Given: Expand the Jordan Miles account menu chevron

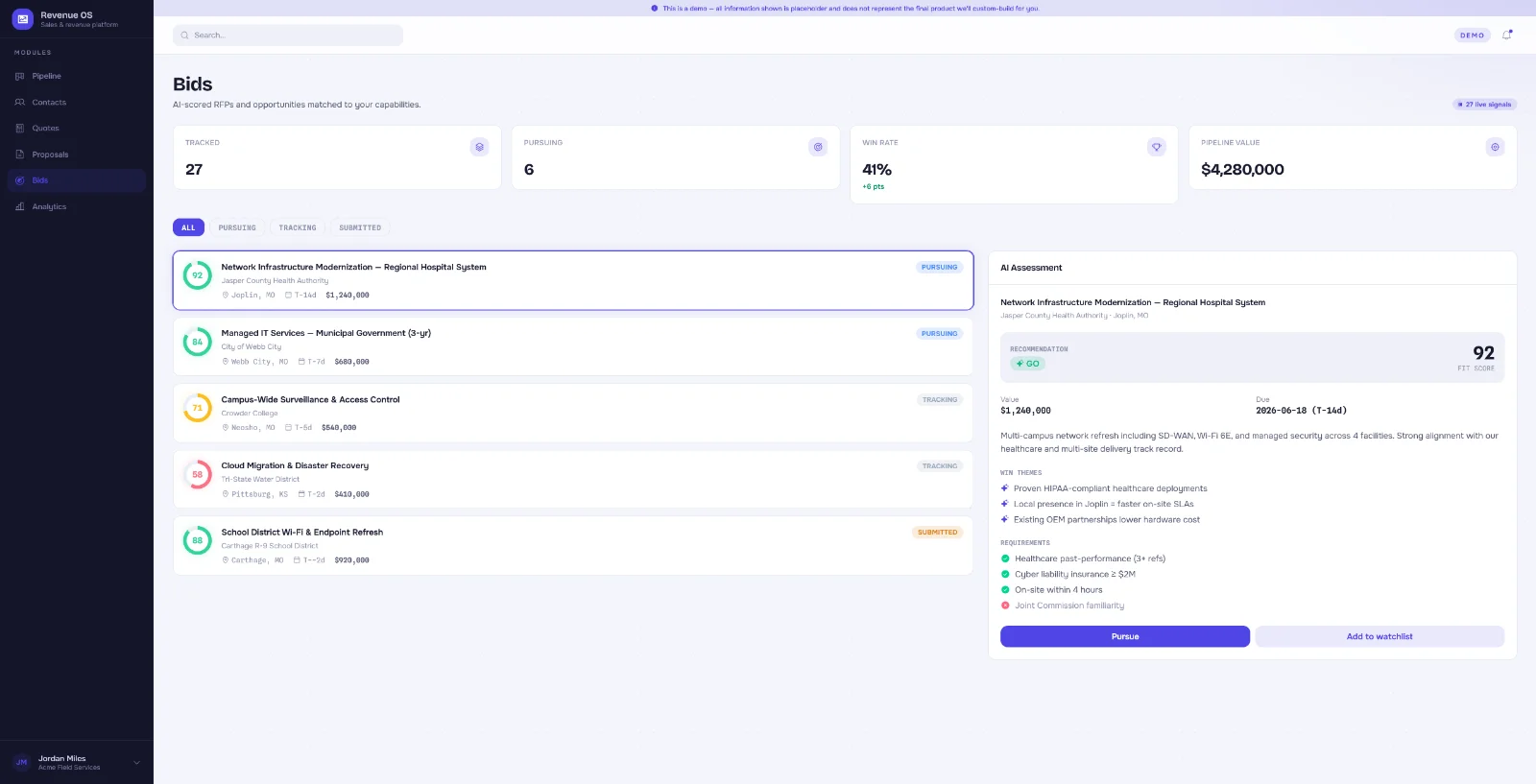Looking at the screenshot, I should tap(136, 763).
